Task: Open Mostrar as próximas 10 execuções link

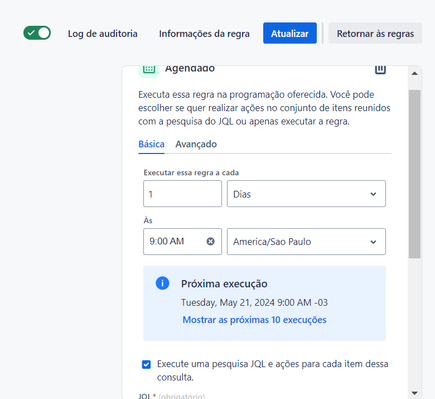Action: point(254,320)
